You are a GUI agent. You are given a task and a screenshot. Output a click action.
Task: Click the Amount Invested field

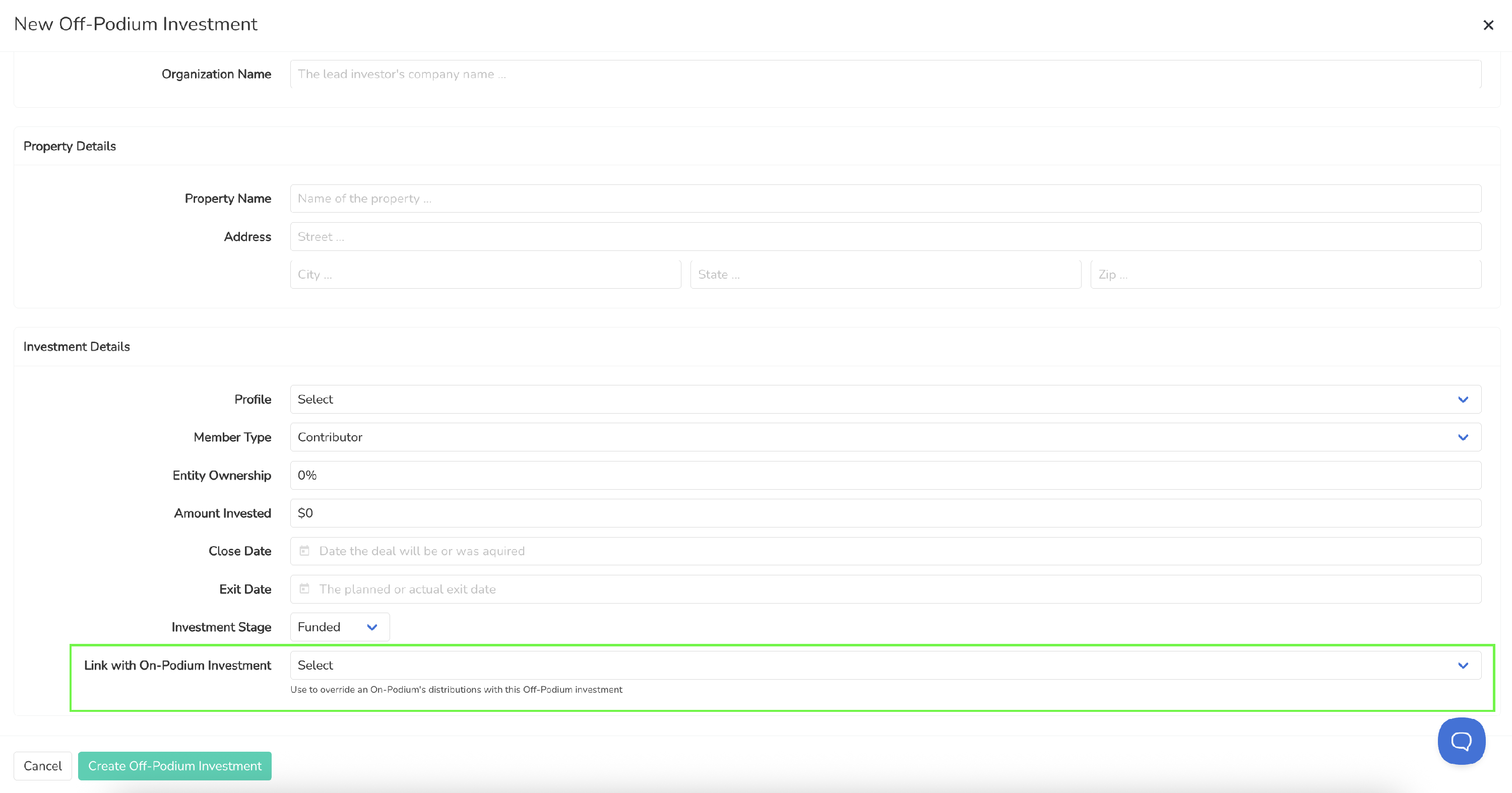(x=885, y=513)
